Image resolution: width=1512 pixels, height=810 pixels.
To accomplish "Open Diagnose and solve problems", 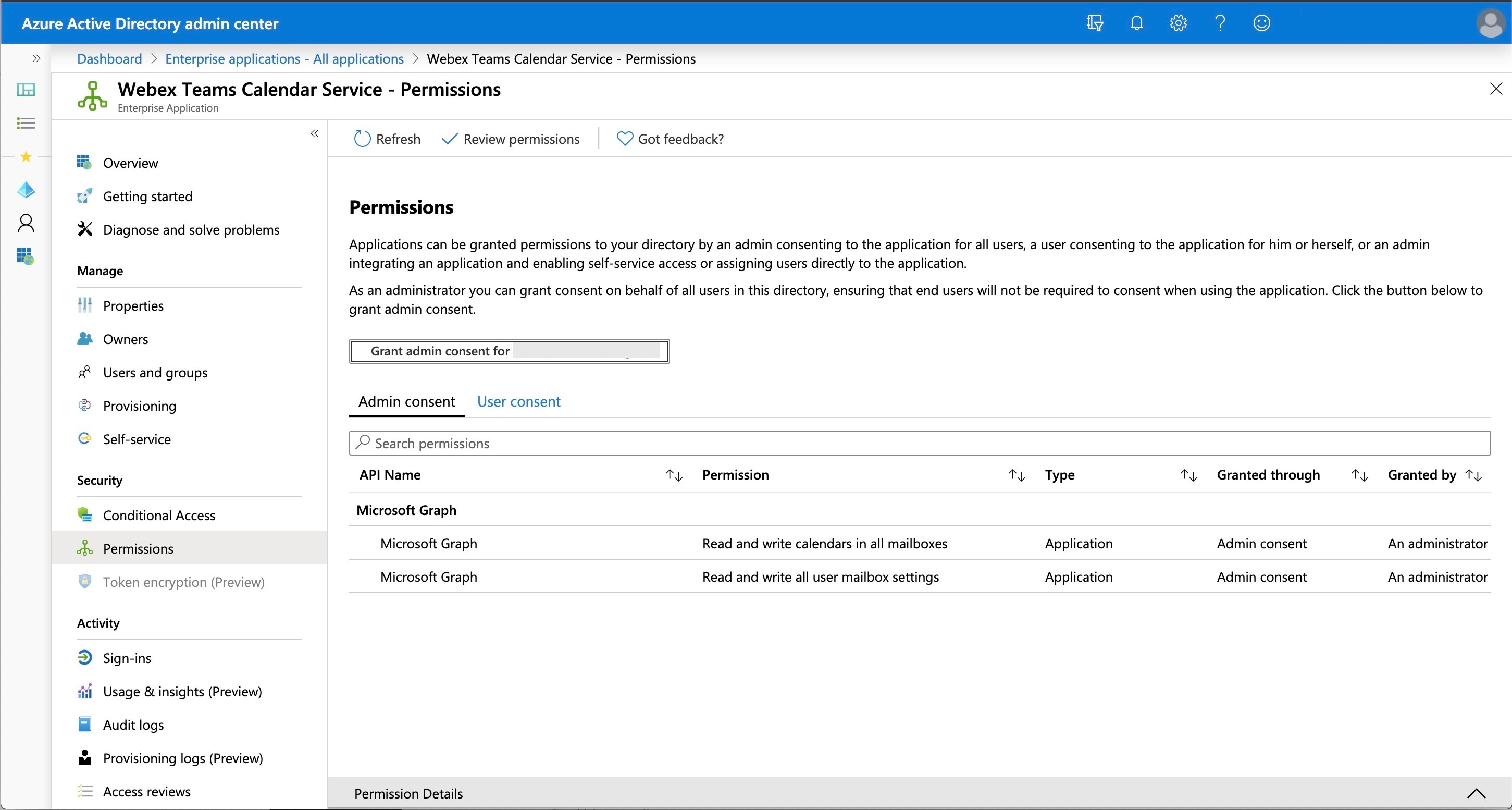I will coord(191,230).
